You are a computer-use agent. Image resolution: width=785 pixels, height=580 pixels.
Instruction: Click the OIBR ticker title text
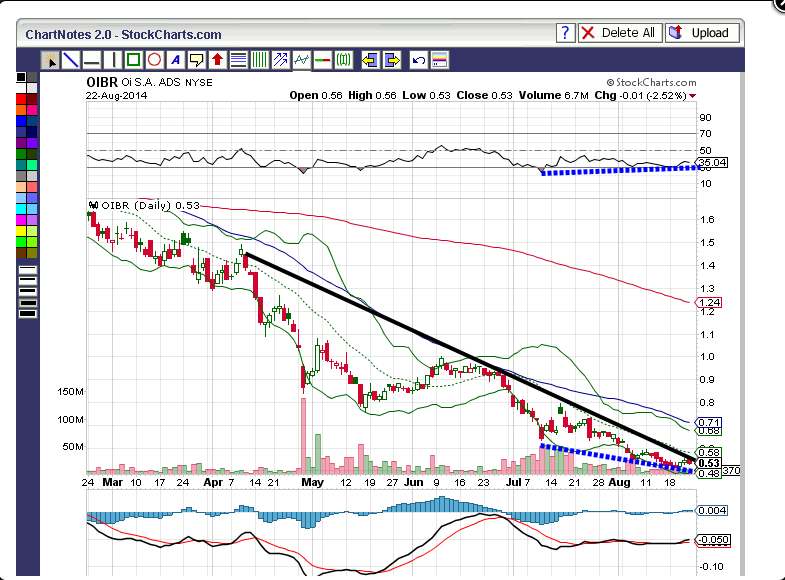coord(102,82)
